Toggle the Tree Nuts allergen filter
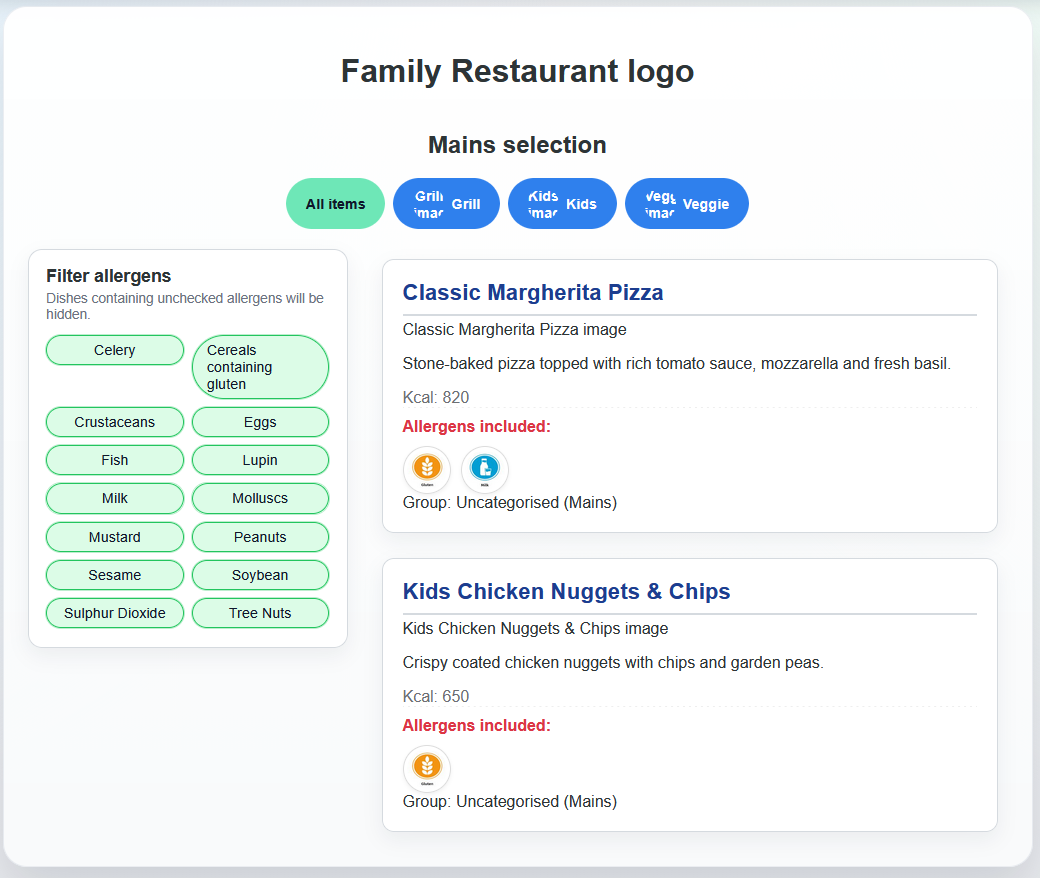1040x878 pixels. [x=260, y=613]
